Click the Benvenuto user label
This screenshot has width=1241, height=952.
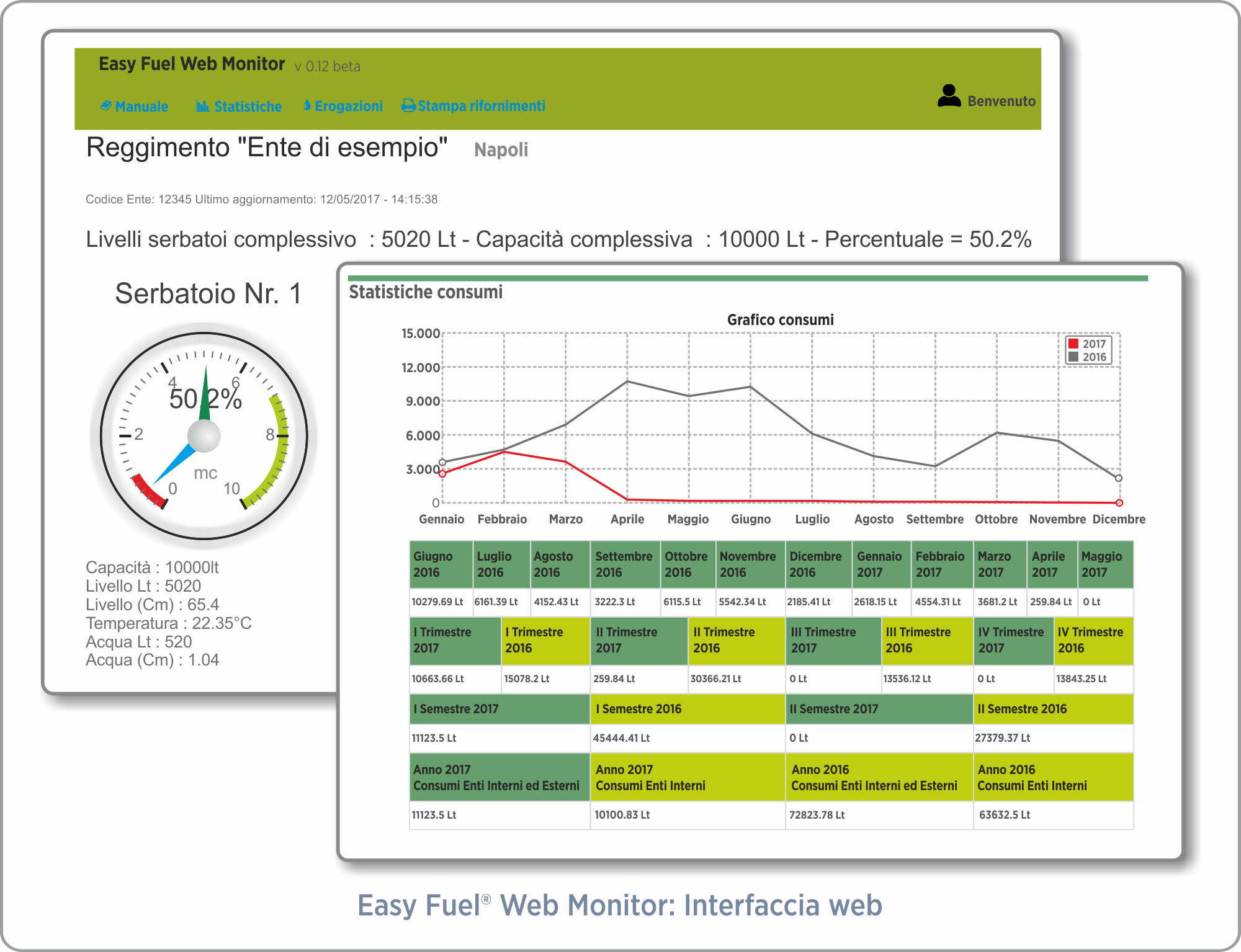(x=1001, y=101)
